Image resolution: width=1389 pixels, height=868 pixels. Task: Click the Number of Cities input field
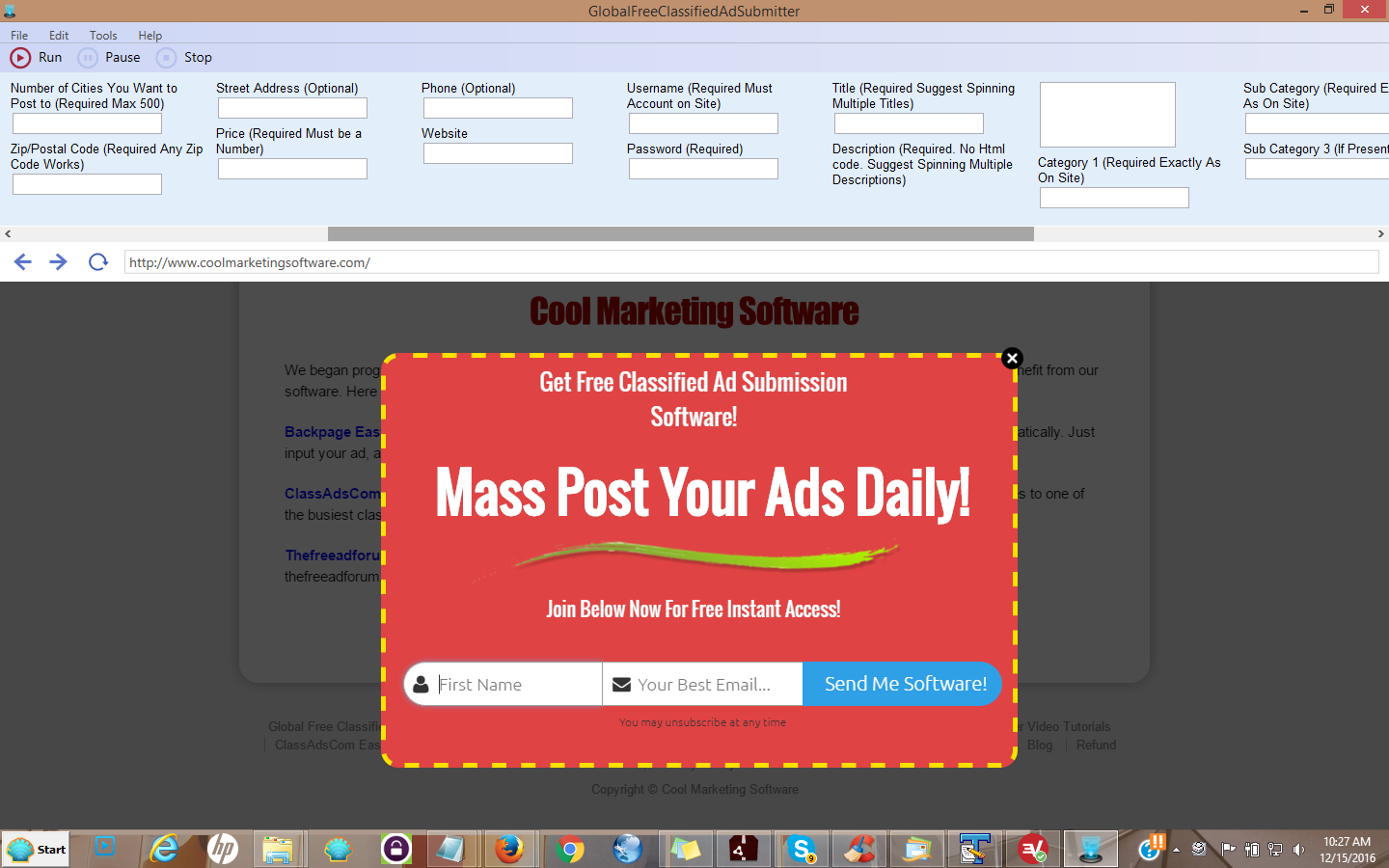click(87, 123)
